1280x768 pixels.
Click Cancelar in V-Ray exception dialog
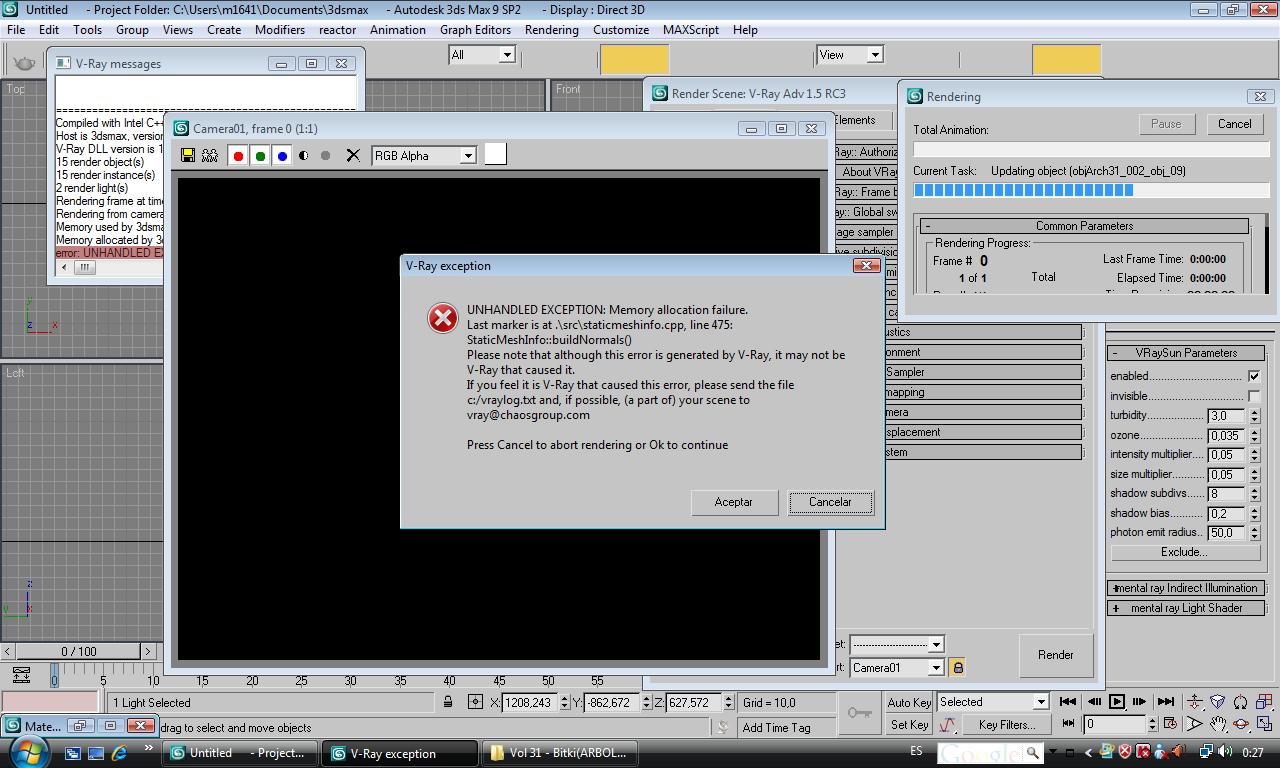pos(830,502)
